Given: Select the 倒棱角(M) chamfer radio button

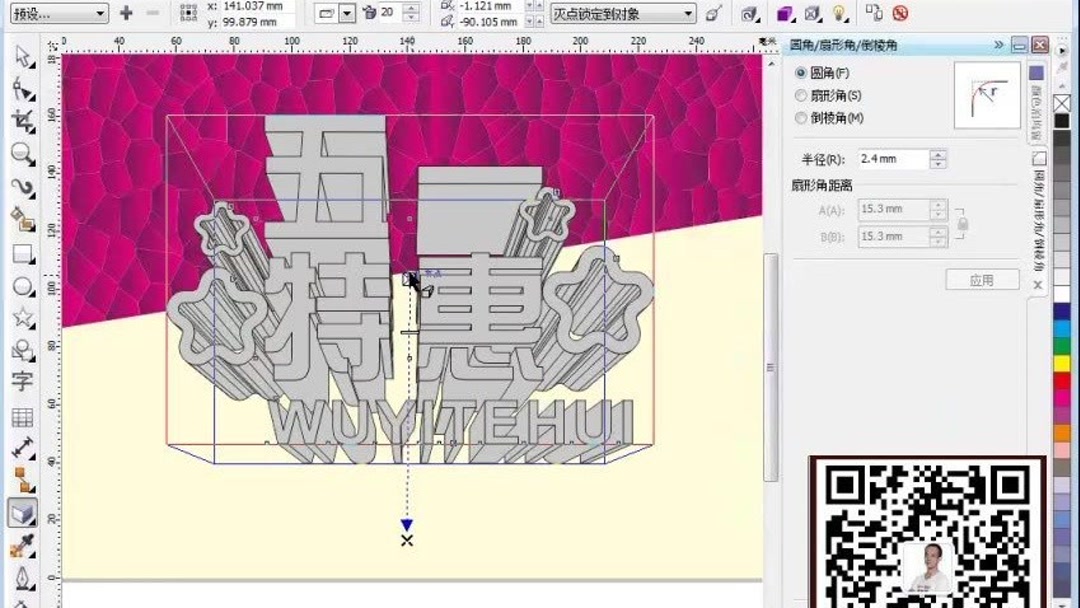Looking at the screenshot, I should (x=799, y=118).
